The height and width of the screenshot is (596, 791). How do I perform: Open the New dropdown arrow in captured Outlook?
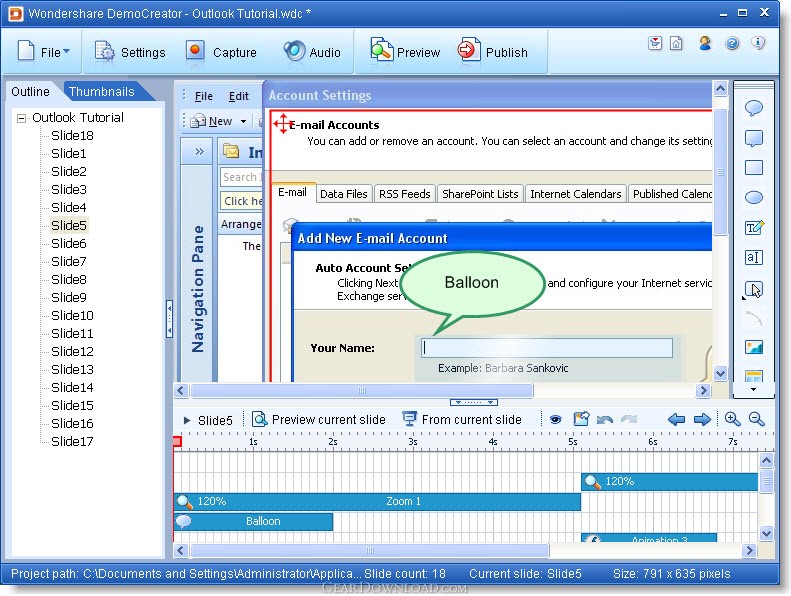point(244,122)
